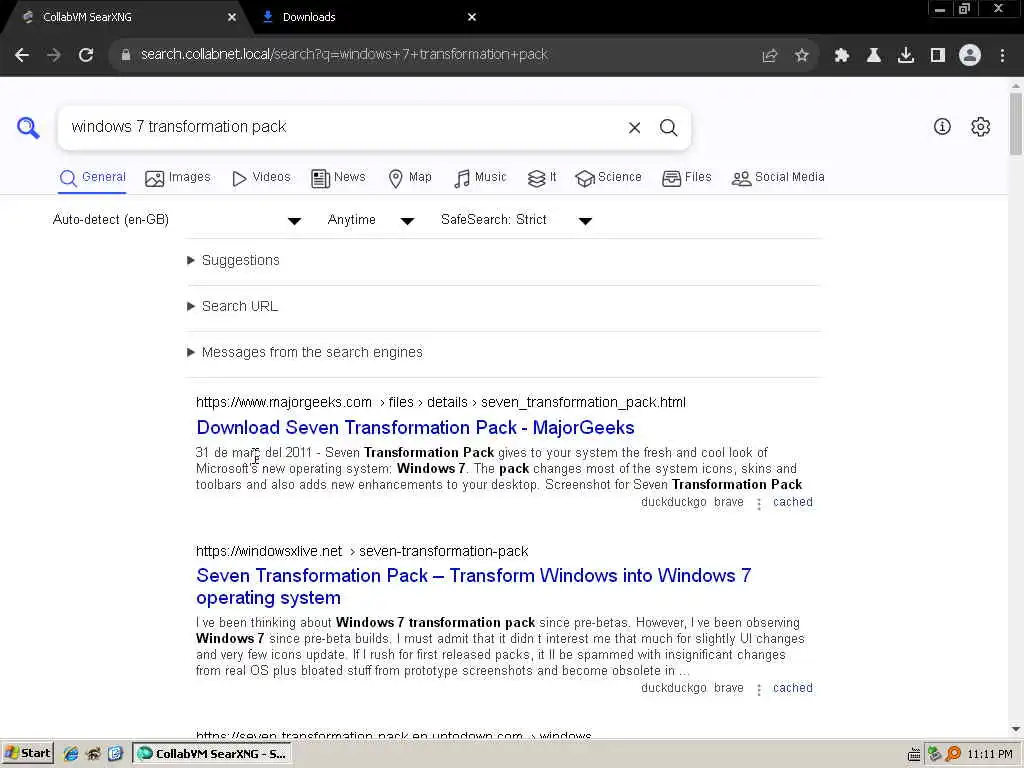Open the Anytime time range dropdown
Screen dimensions: 1024x768
pos(370,220)
